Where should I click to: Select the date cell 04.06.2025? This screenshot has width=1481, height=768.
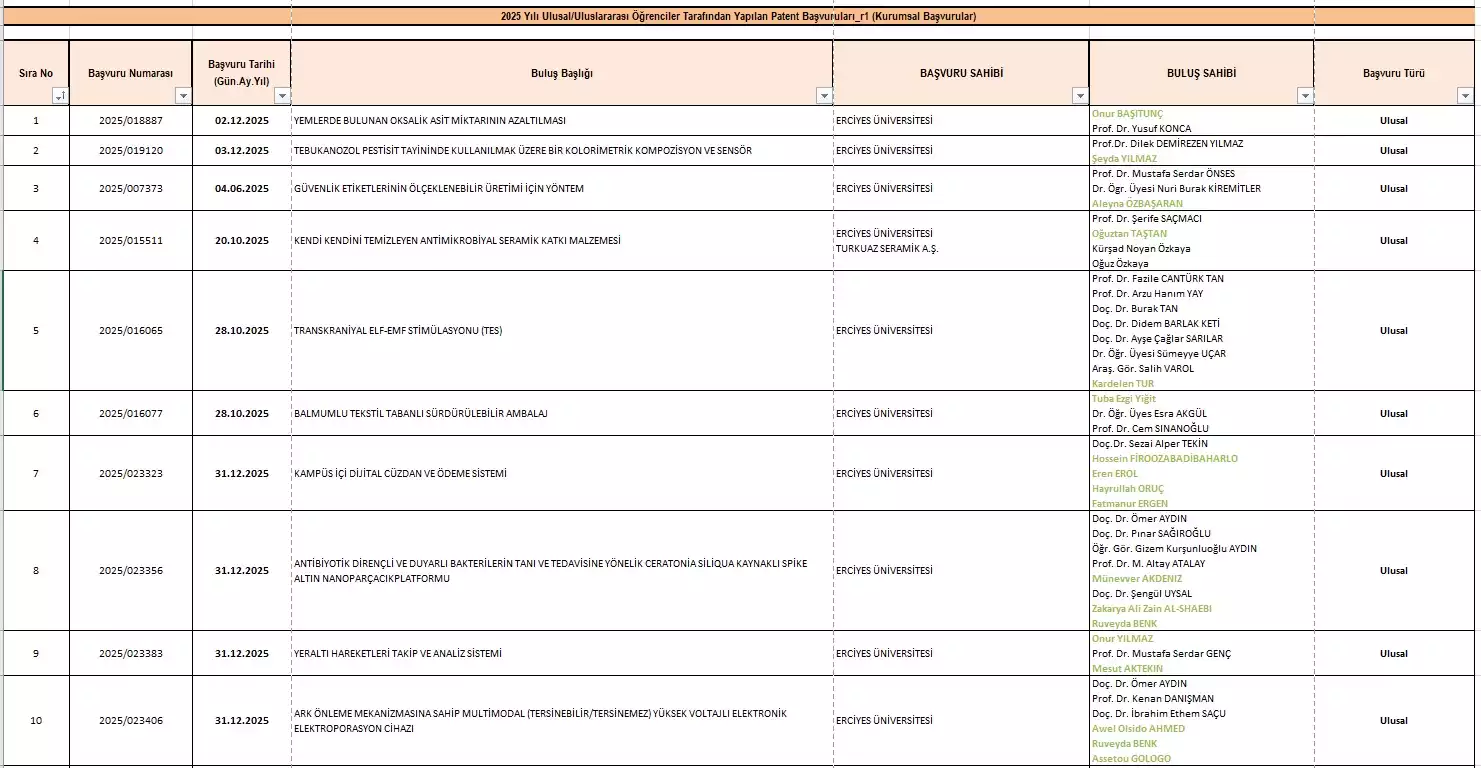241,189
